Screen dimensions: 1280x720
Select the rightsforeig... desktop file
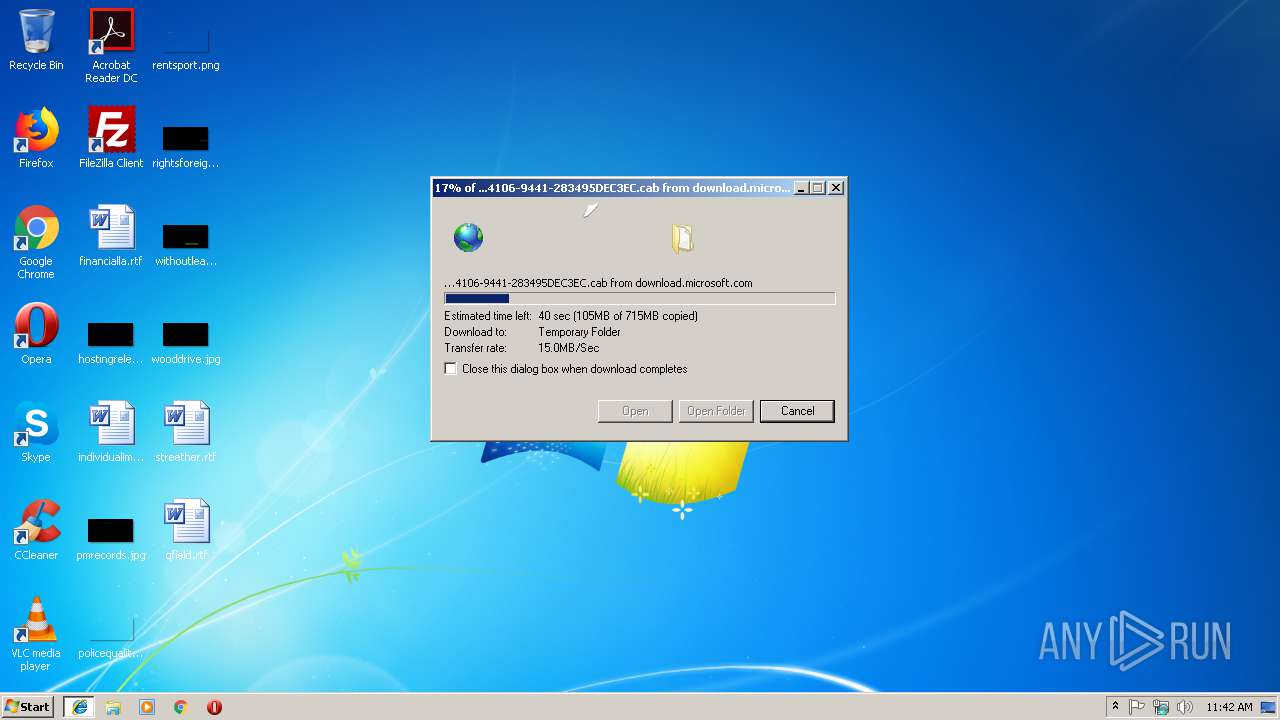[x=186, y=145]
